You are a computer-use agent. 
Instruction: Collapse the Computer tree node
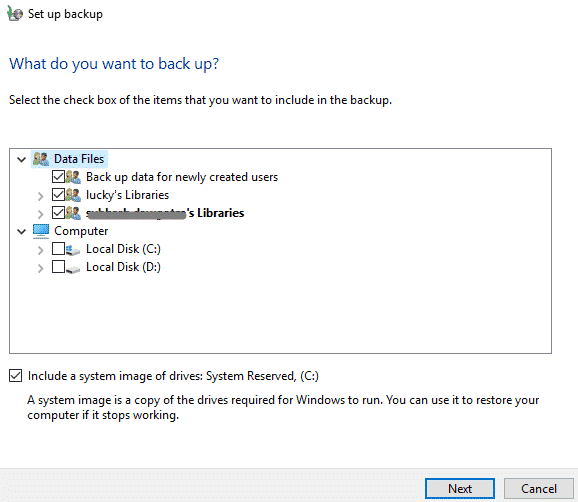22,231
